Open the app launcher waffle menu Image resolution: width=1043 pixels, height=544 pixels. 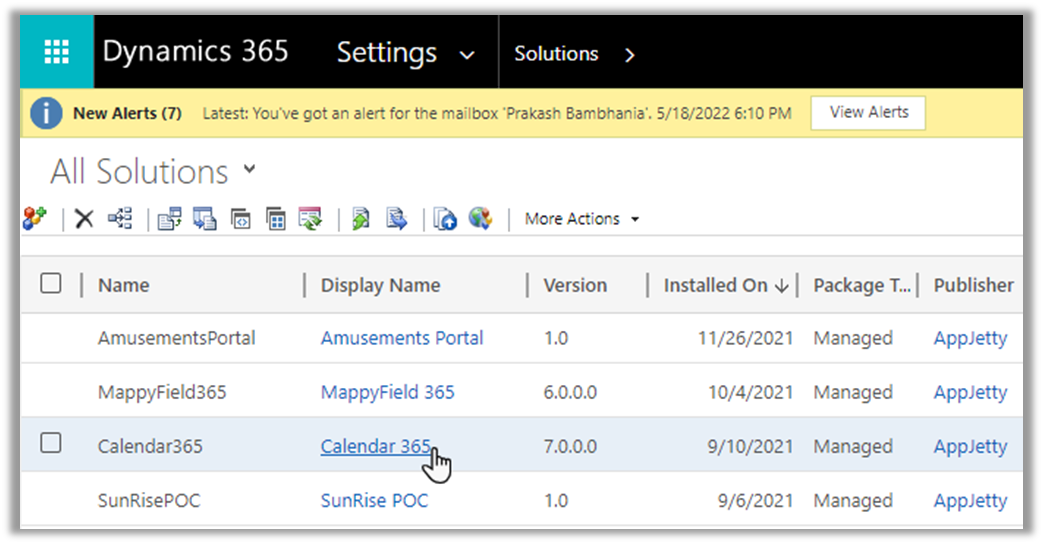click(x=57, y=52)
